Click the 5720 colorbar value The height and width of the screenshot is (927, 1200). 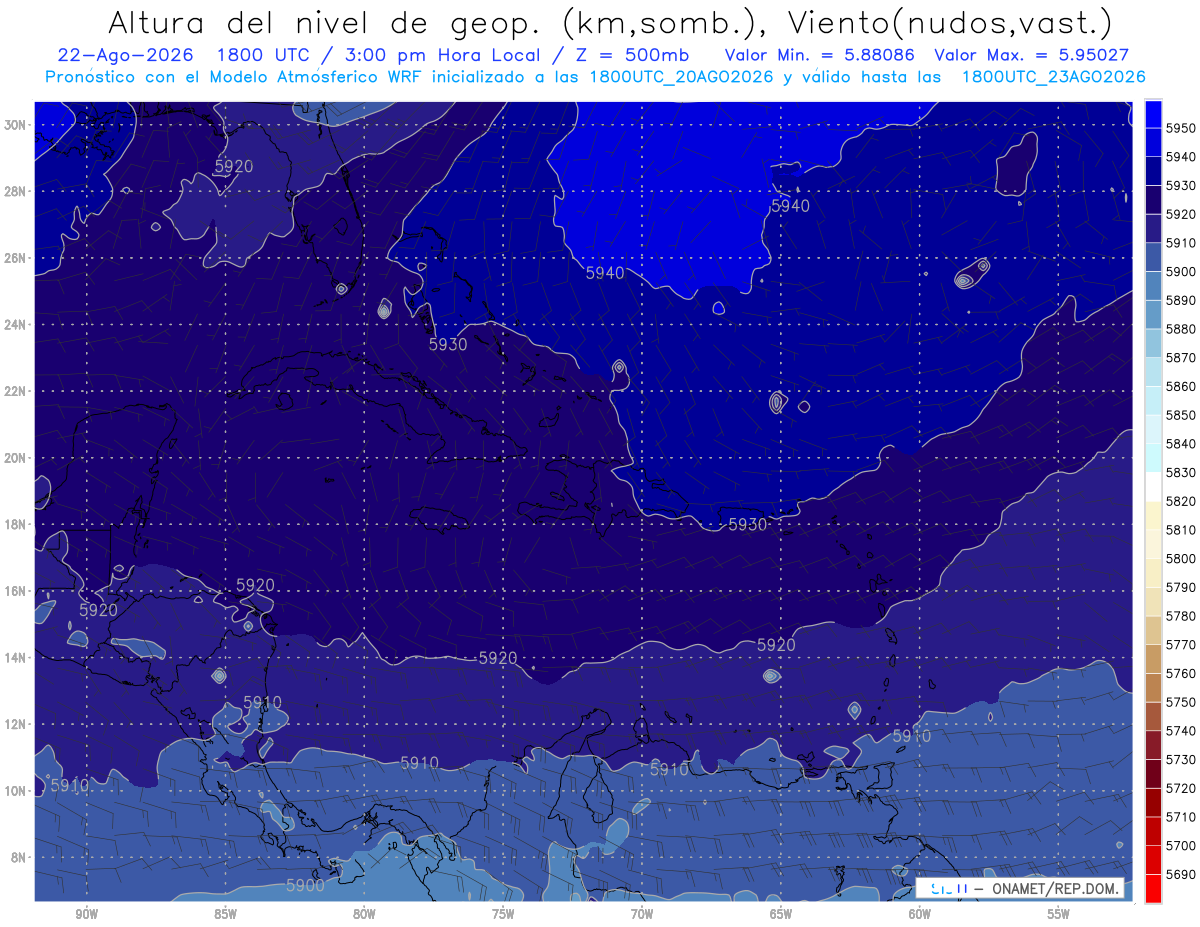(1181, 788)
